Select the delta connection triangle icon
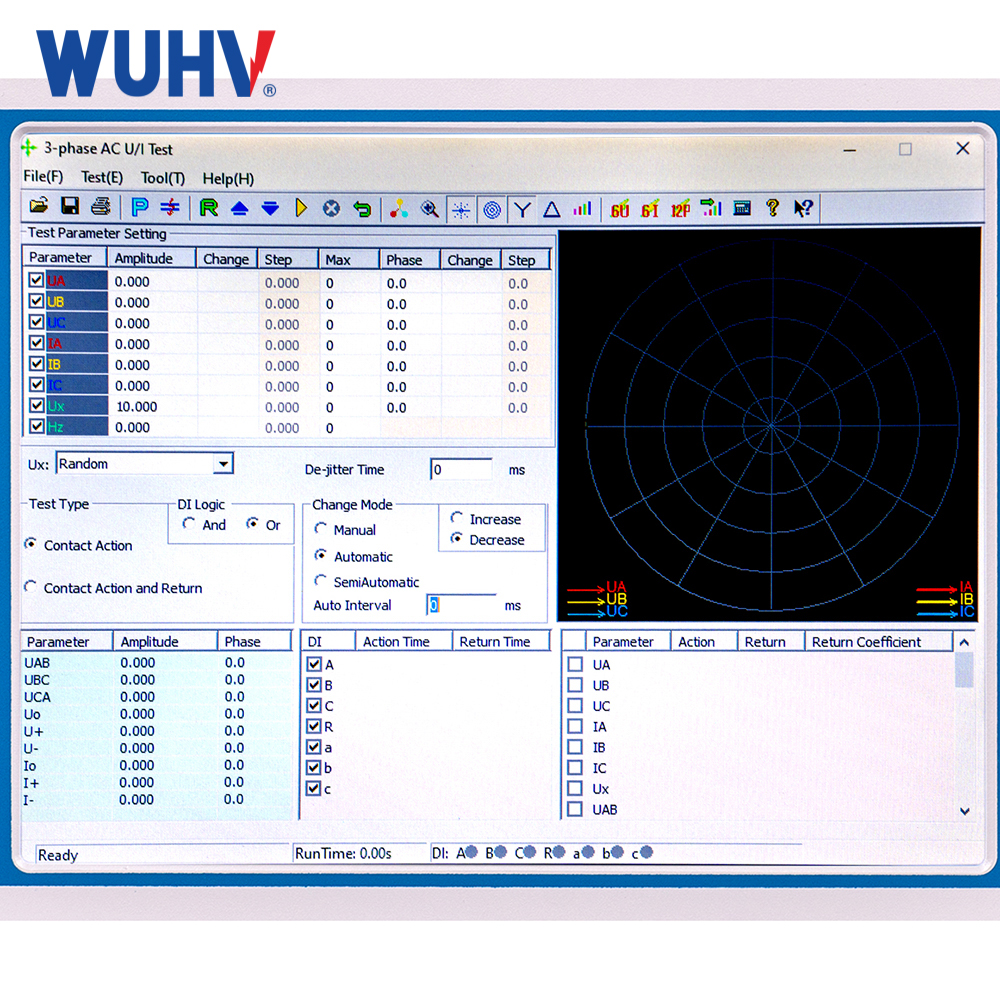 pos(551,209)
